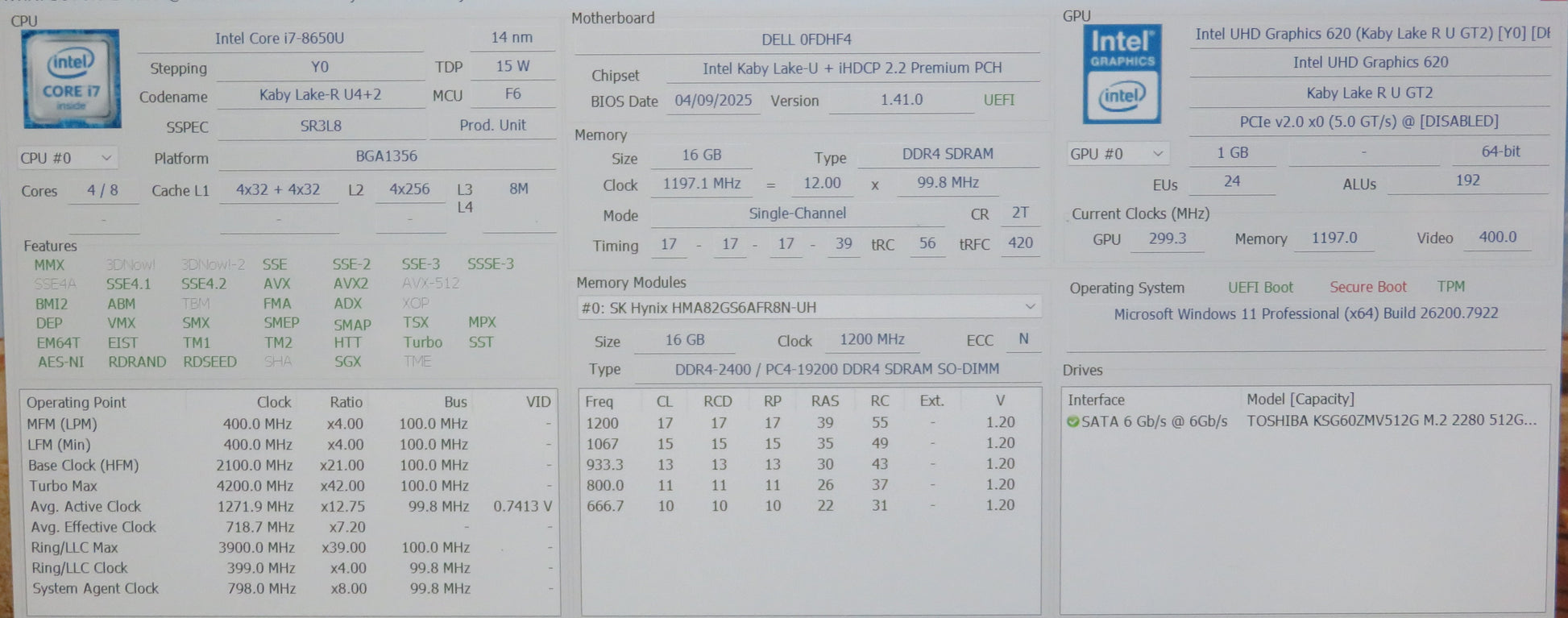Click the BIOS Date 04/09/2025 field

[712, 100]
